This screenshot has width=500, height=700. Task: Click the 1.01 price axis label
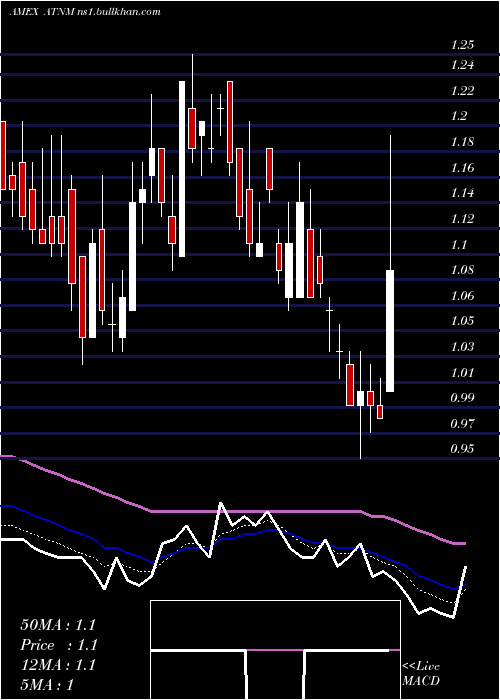[462, 373]
